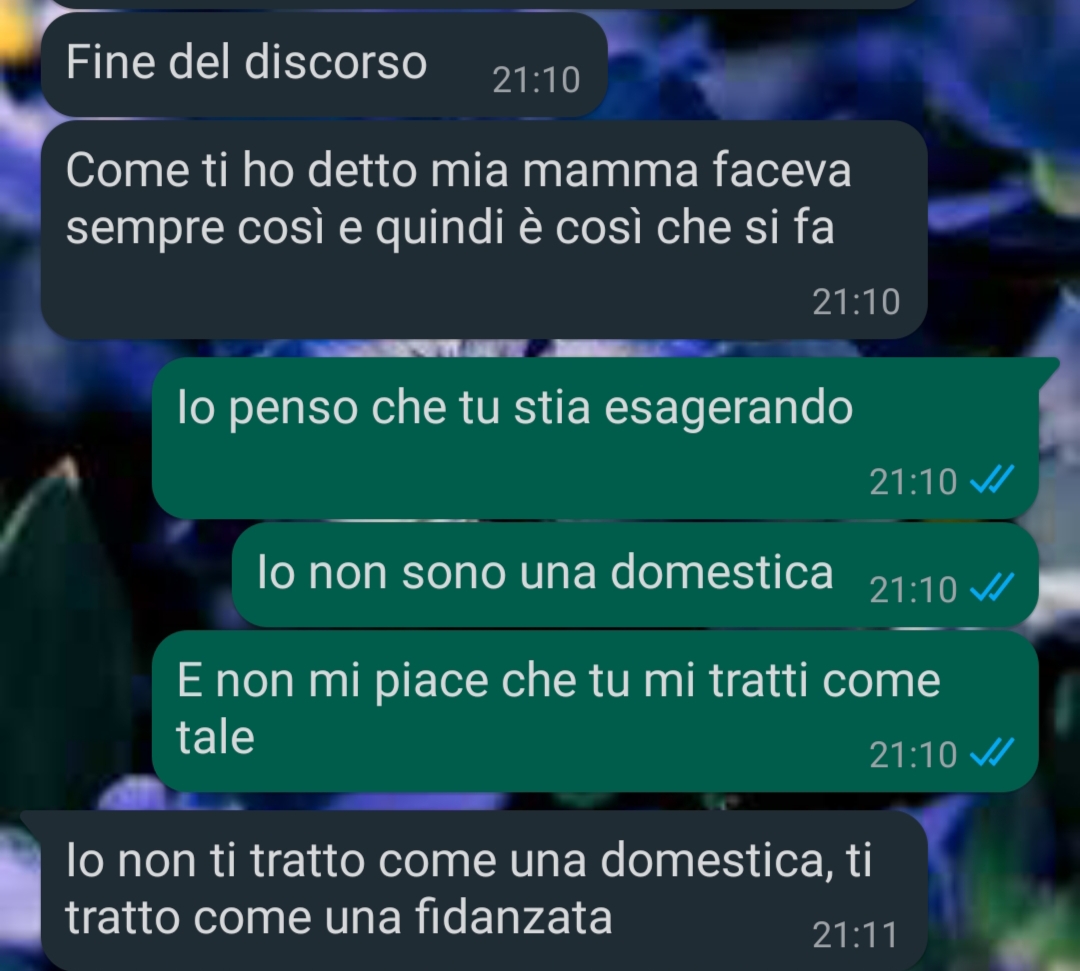This screenshot has width=1080, height=971.
Task: Select the "Io non sono una domestica" message
Action: tap(635, 574)
